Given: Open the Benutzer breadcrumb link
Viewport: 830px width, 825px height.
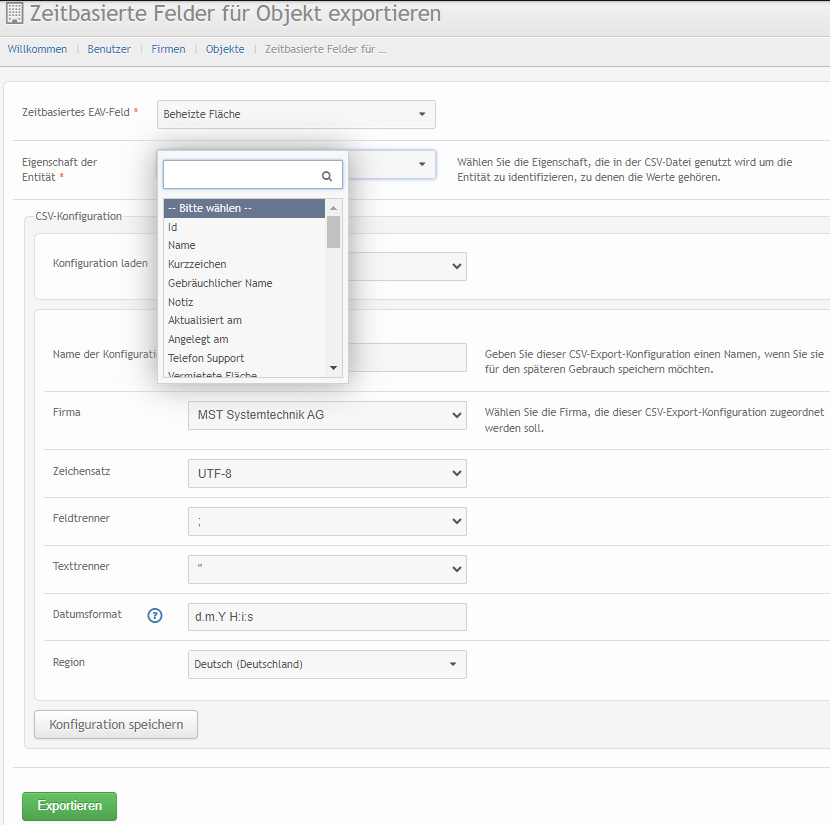Looking at the screenshot, I should pos(109,49).
